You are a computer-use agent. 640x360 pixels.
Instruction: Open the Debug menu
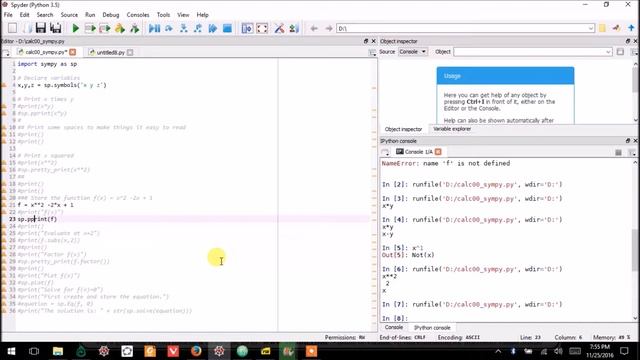coord(111,15)
